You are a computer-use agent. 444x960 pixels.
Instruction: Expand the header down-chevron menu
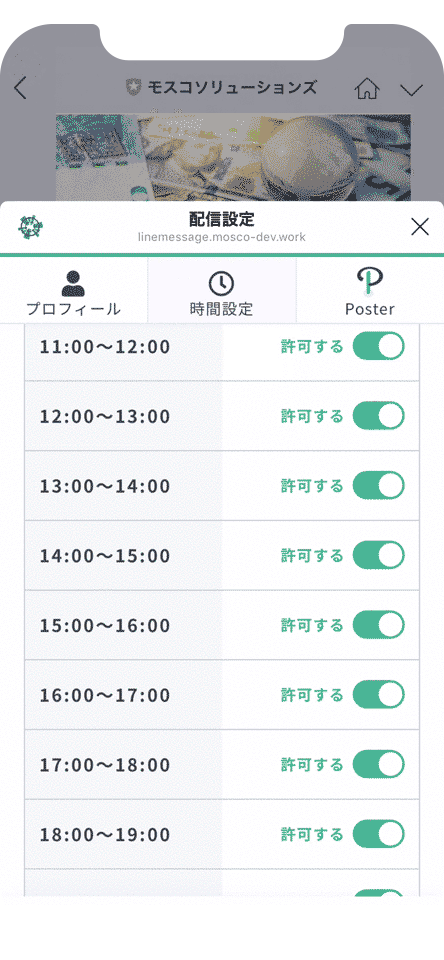click(412, 89)
